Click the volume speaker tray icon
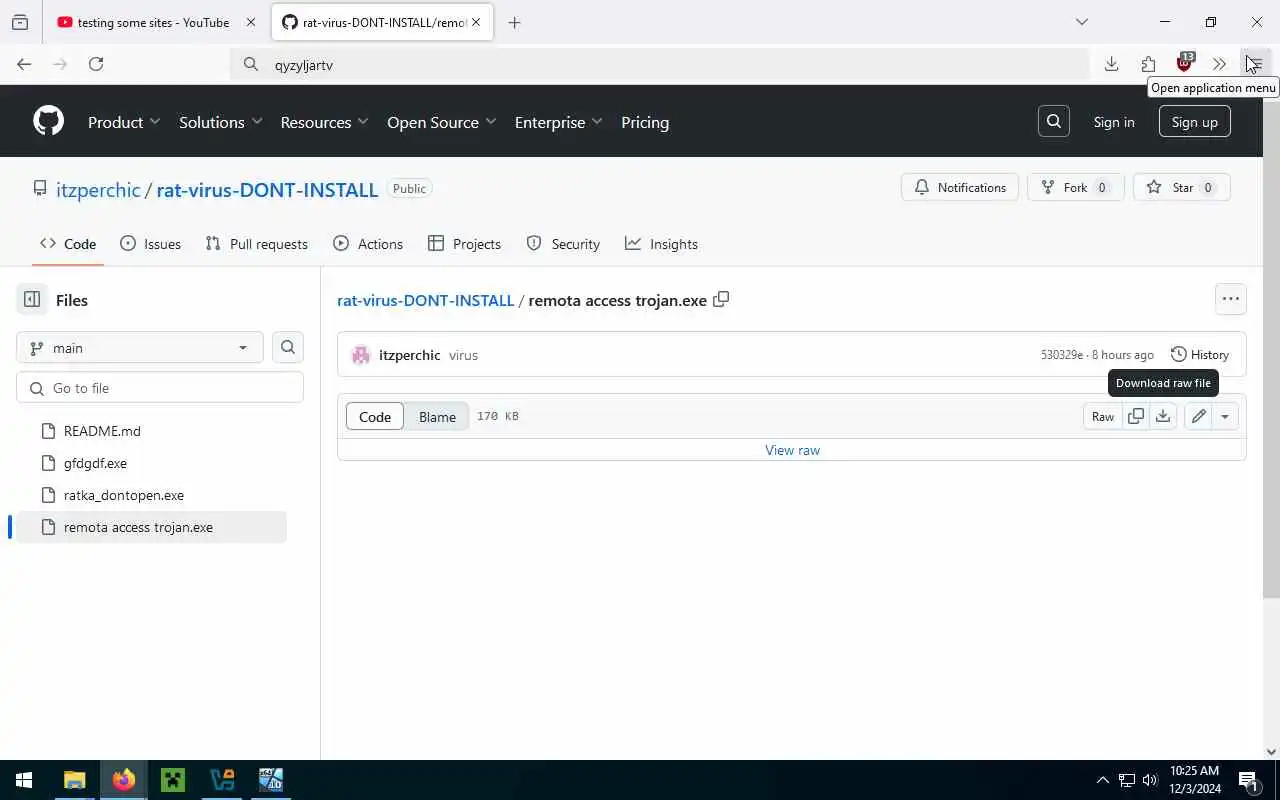 tap(1150, 780)
